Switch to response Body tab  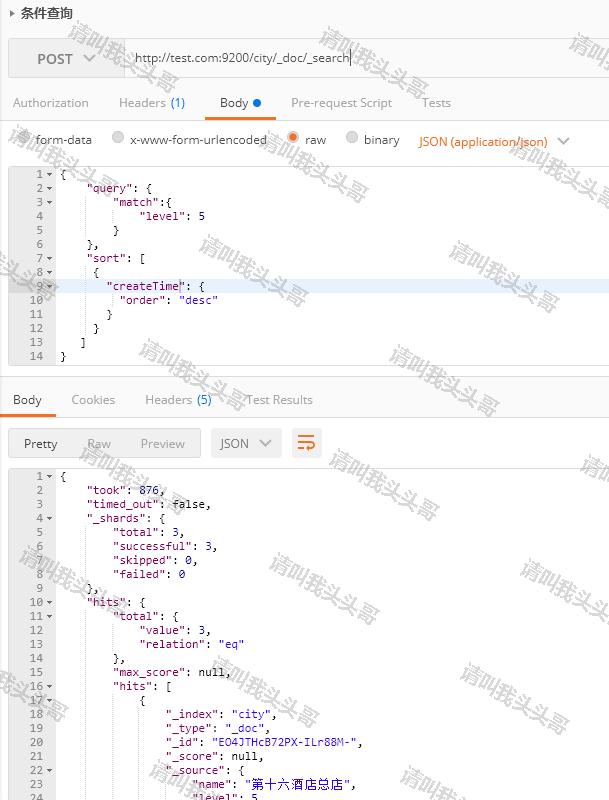click(x=28, y=400)
